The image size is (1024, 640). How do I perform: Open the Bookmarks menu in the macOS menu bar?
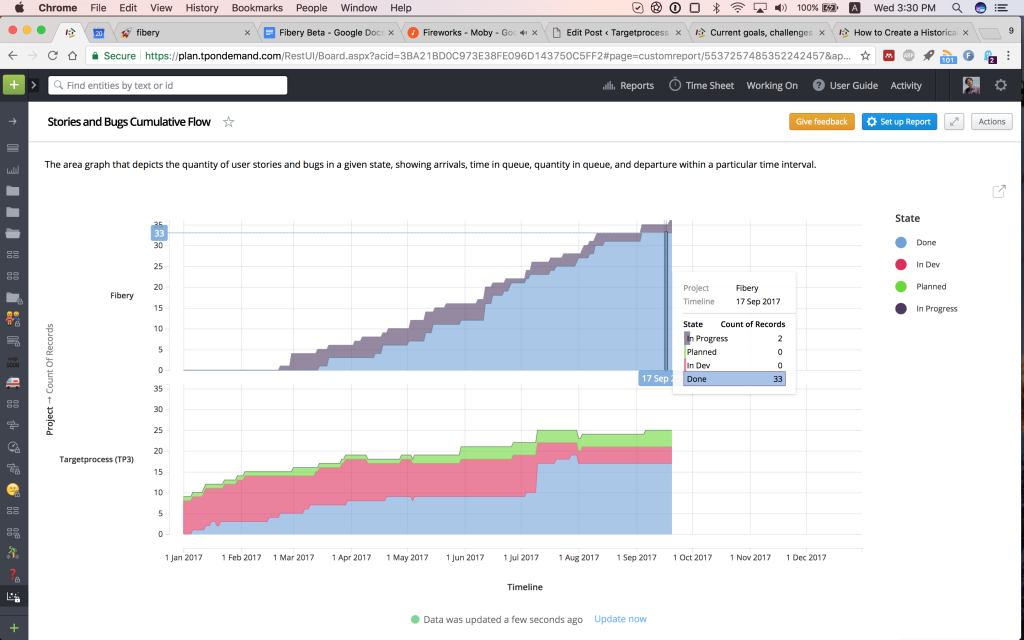[x=257, y=8]
